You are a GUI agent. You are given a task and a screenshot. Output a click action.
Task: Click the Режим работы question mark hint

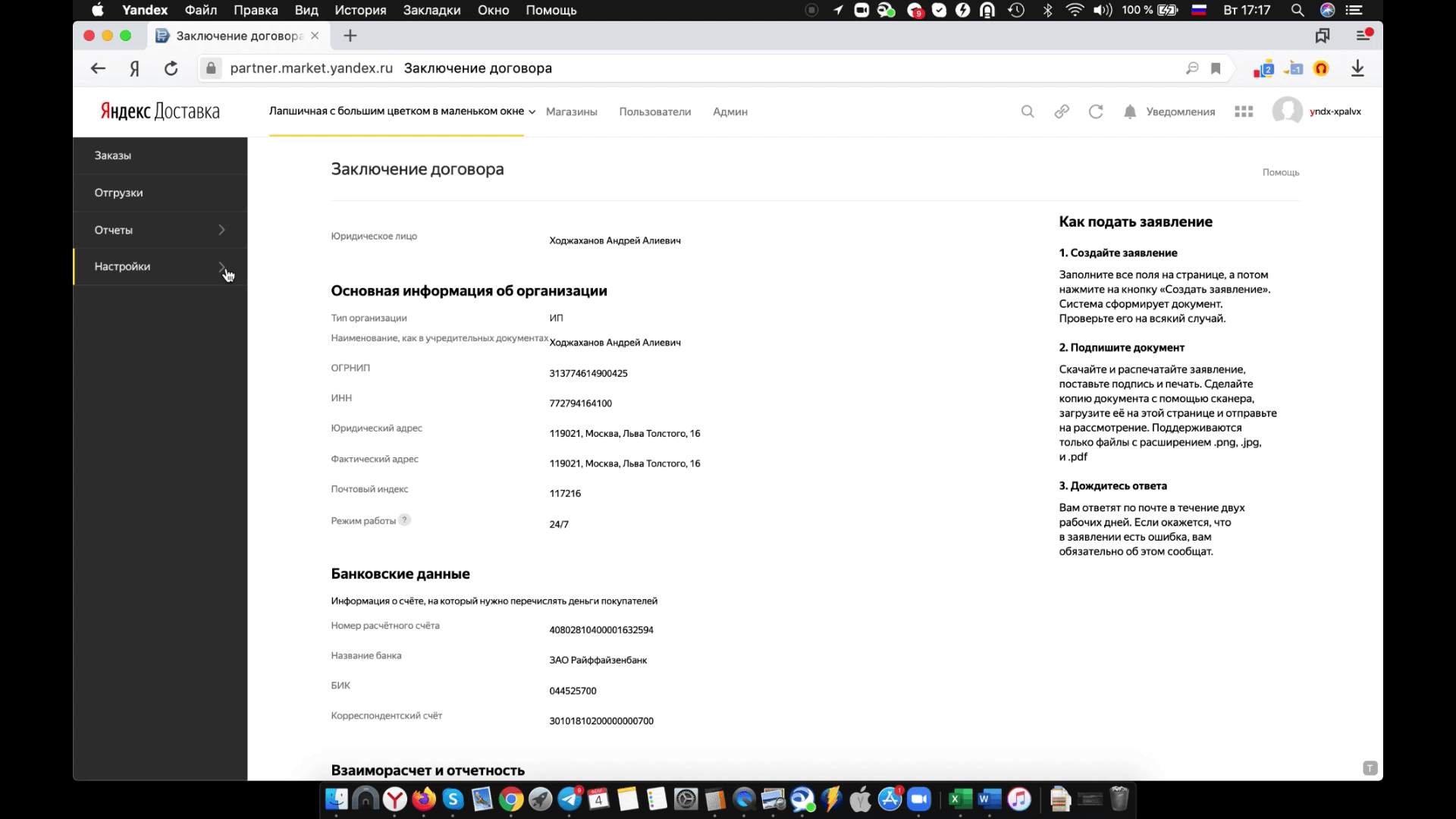click(405, 520)
